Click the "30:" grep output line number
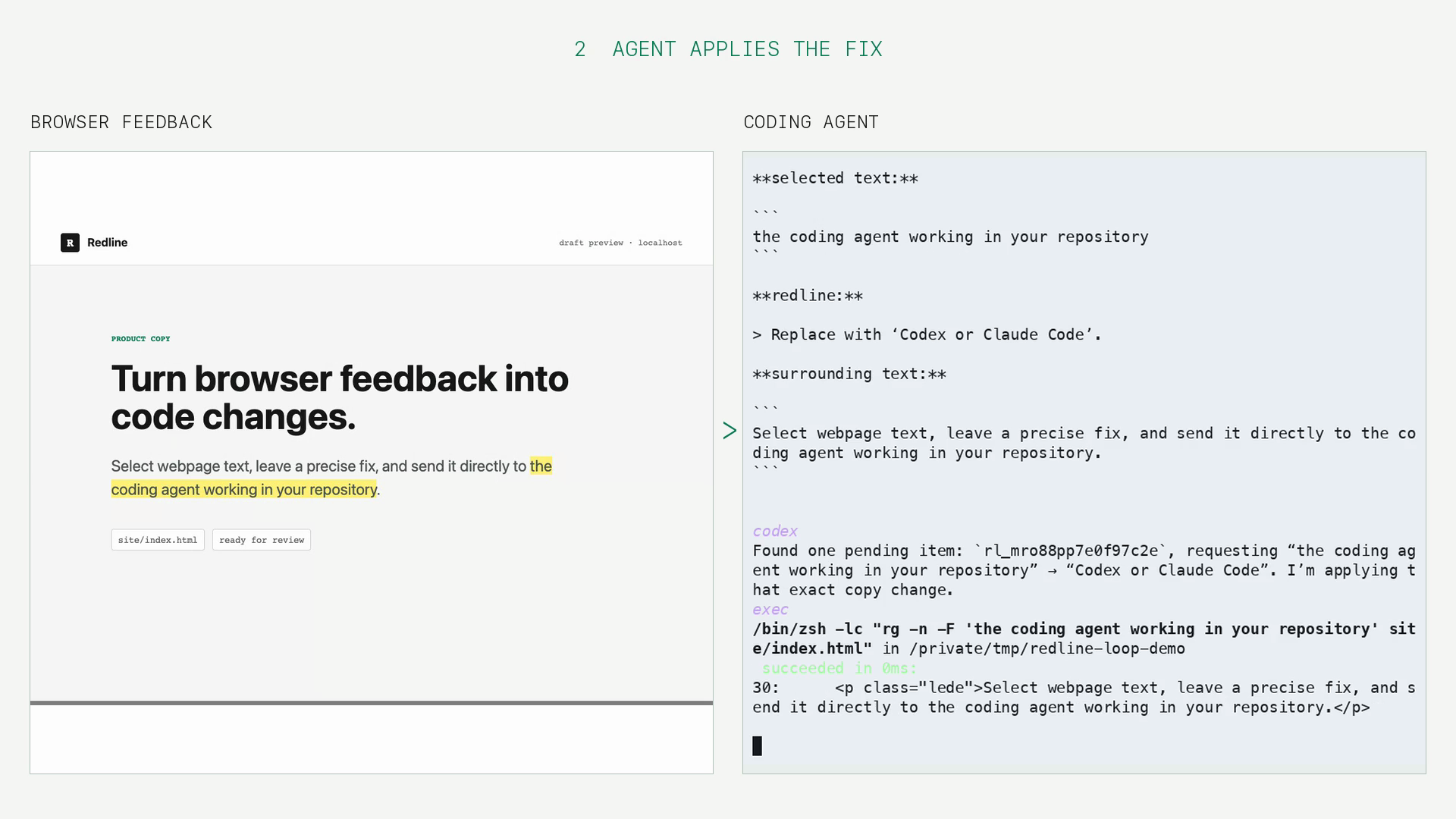 (766, 688)
